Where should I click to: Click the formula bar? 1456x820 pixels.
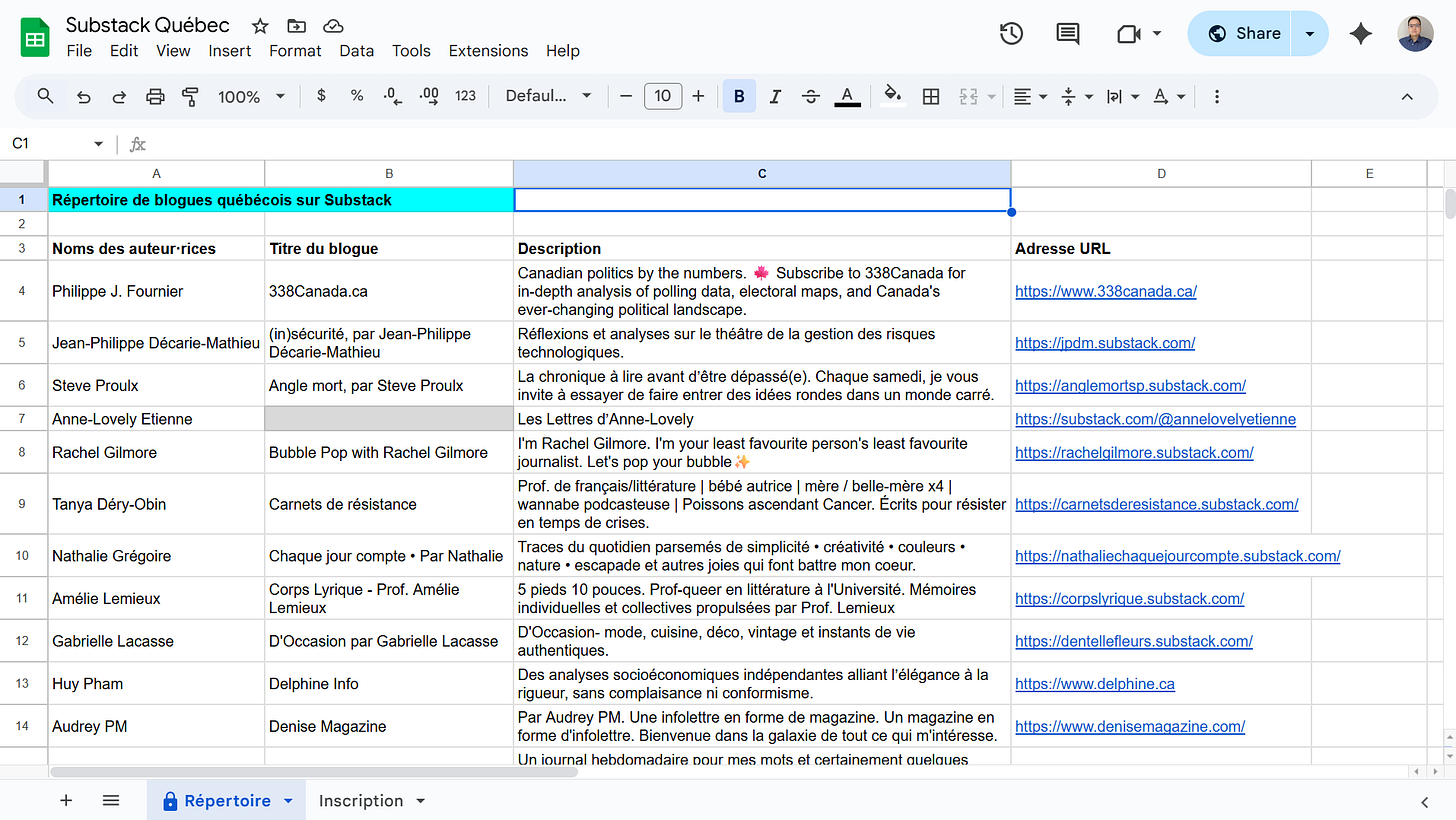point(800,144)
